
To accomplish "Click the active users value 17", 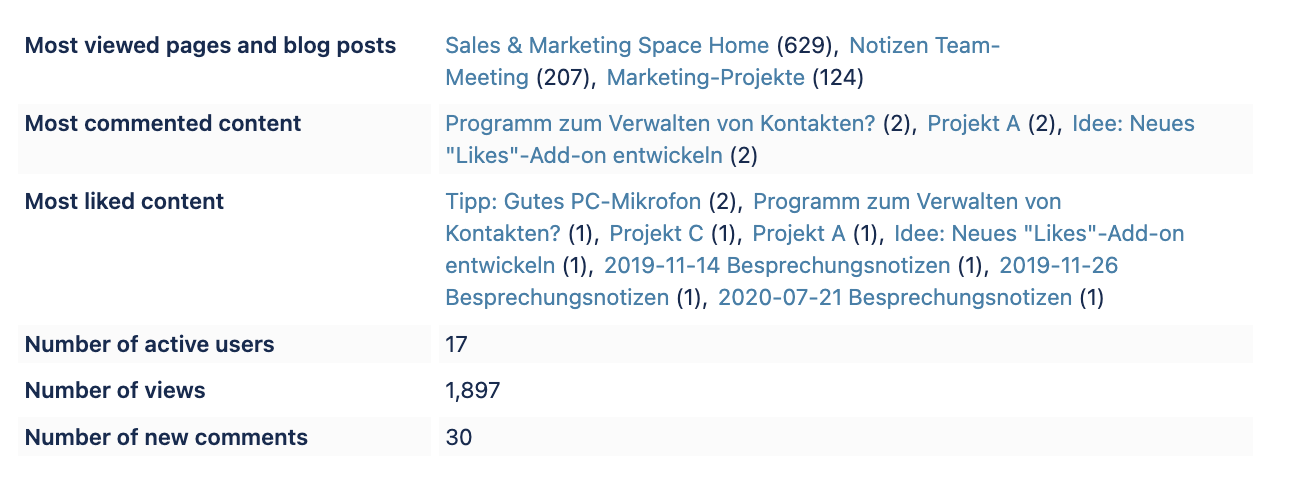I will click(457, 345).
